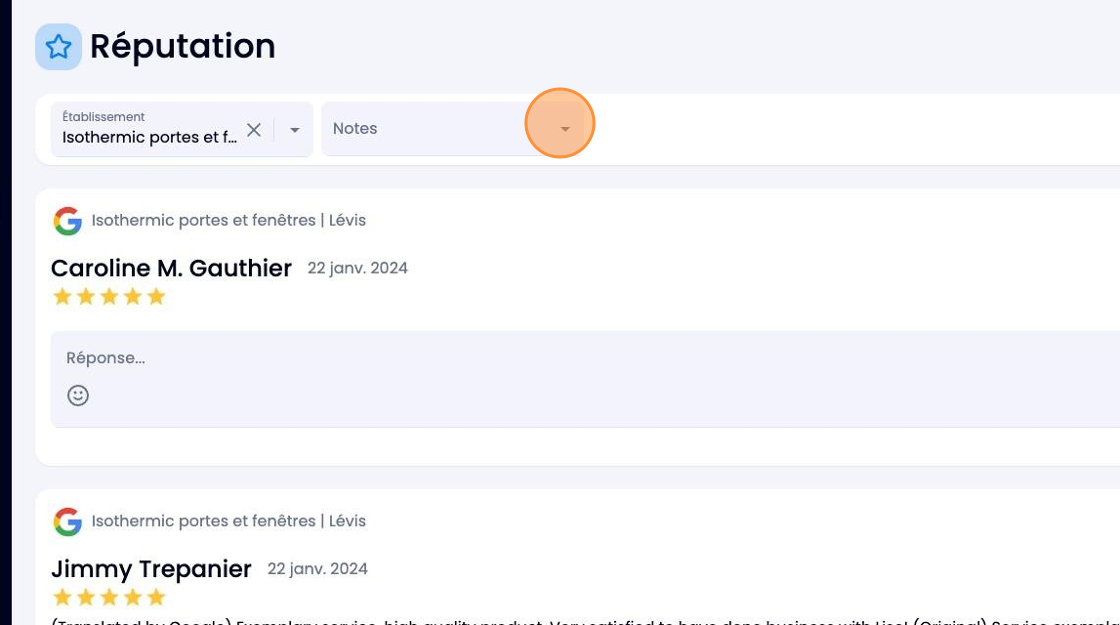Screen dimensions: 1120x625
Task: Click the establishment label above Caroline's review
Action: [x=229, y=220]
